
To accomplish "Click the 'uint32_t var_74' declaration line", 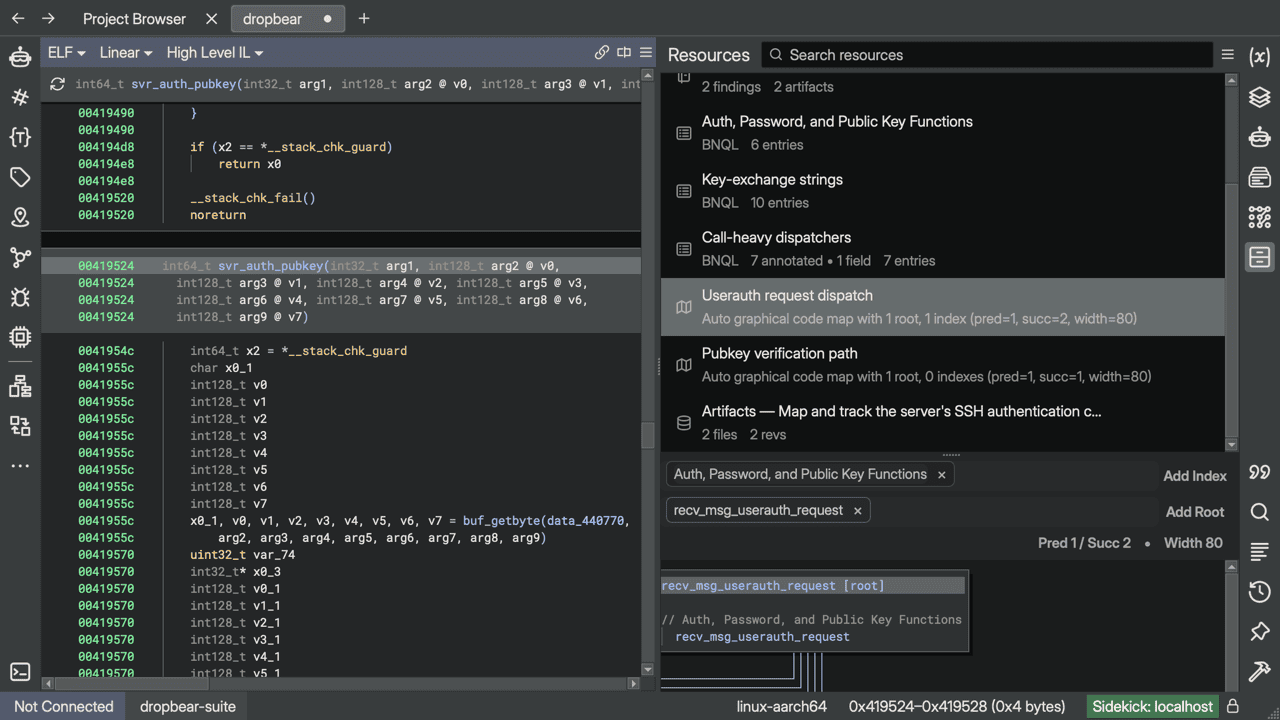I will 243,555.
